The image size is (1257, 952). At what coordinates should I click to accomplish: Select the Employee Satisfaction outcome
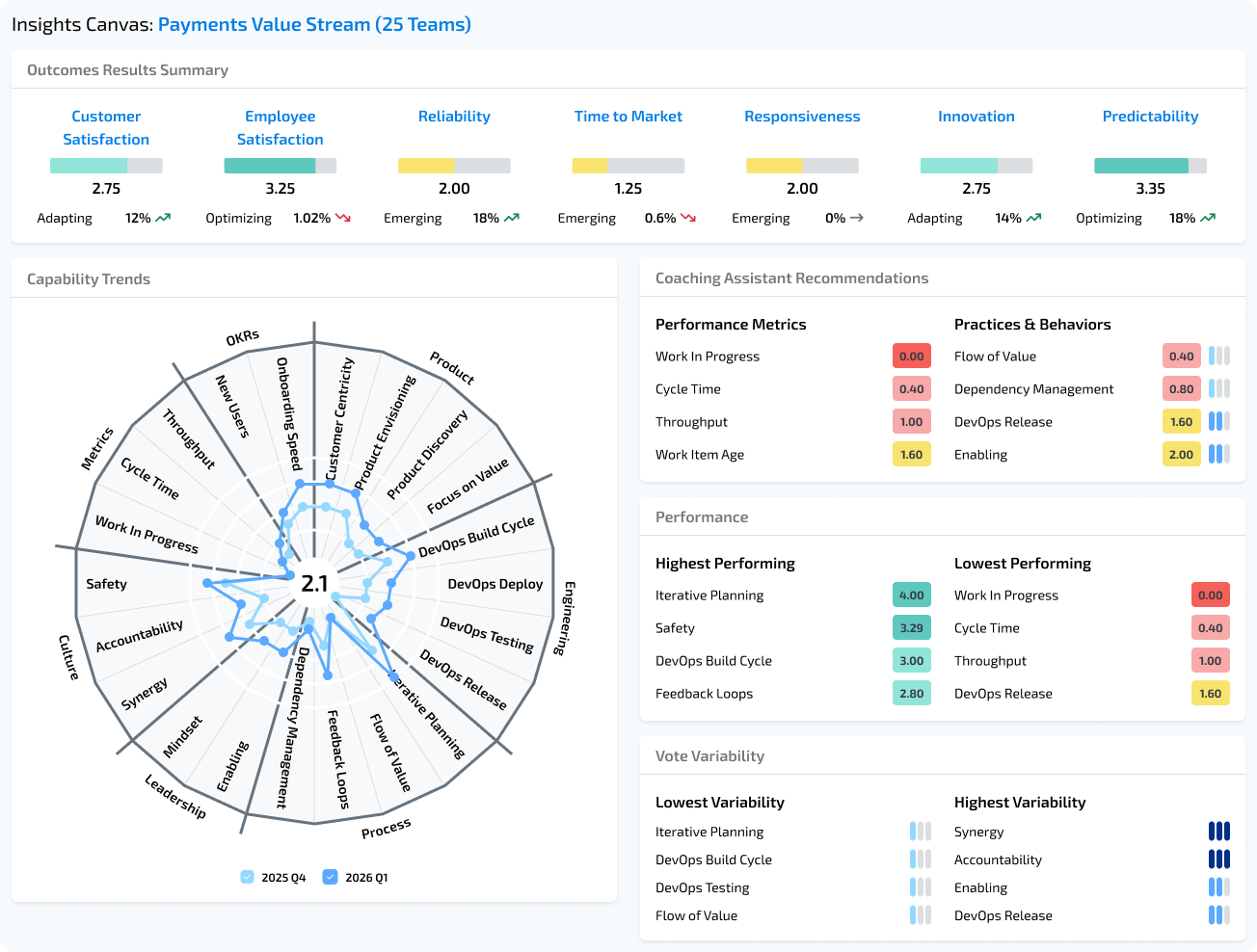(x=280, y=127)
